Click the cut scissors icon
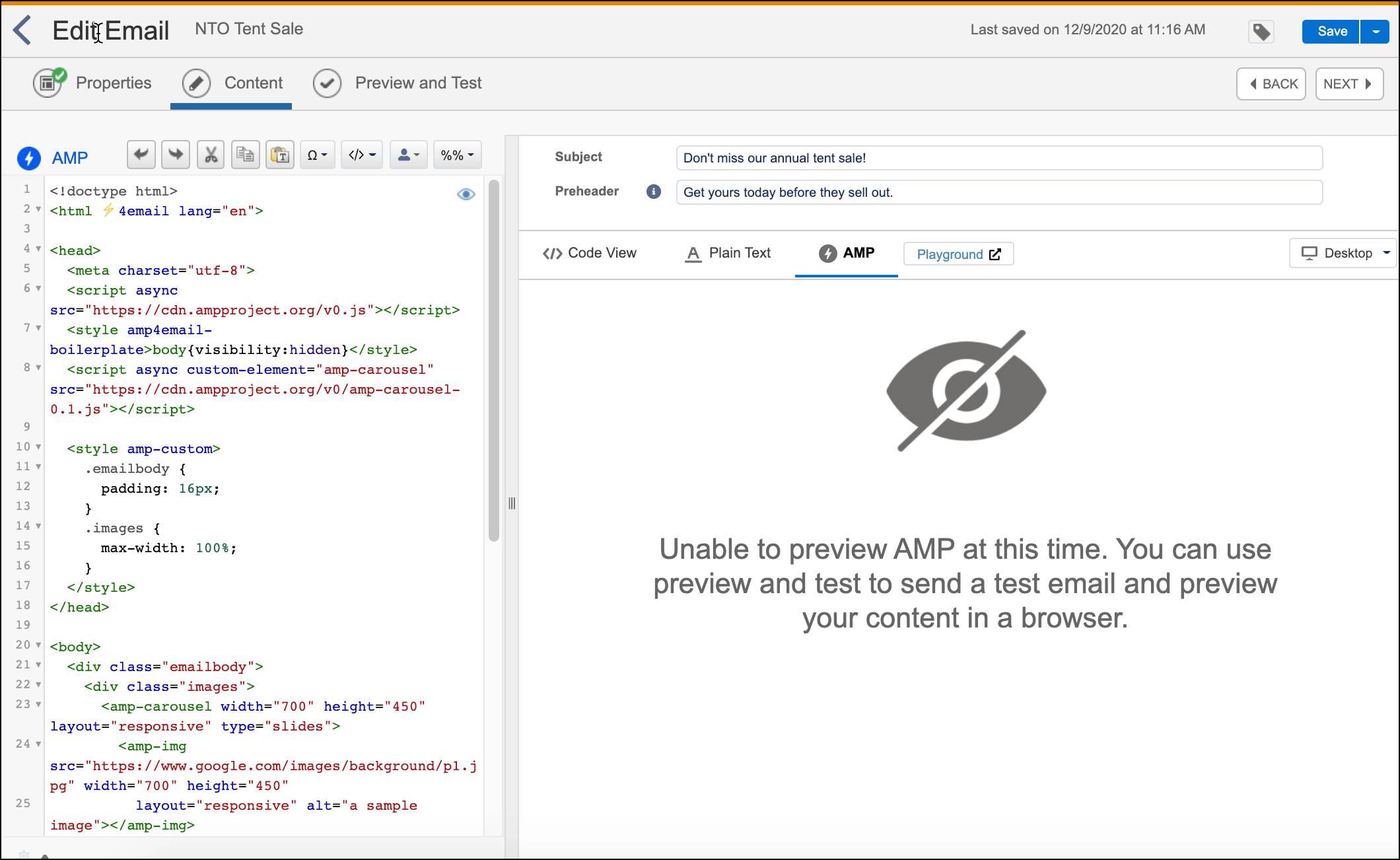1400x860 pixels. tap(211, 156)
